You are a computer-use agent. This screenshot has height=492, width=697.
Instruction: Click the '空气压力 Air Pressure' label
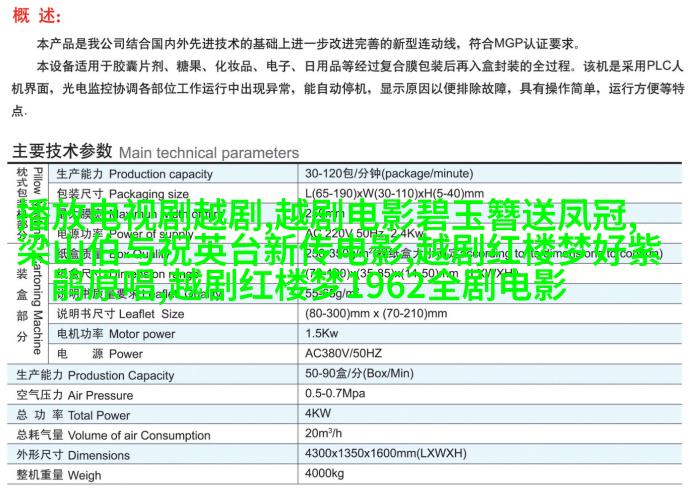point(75,395)
